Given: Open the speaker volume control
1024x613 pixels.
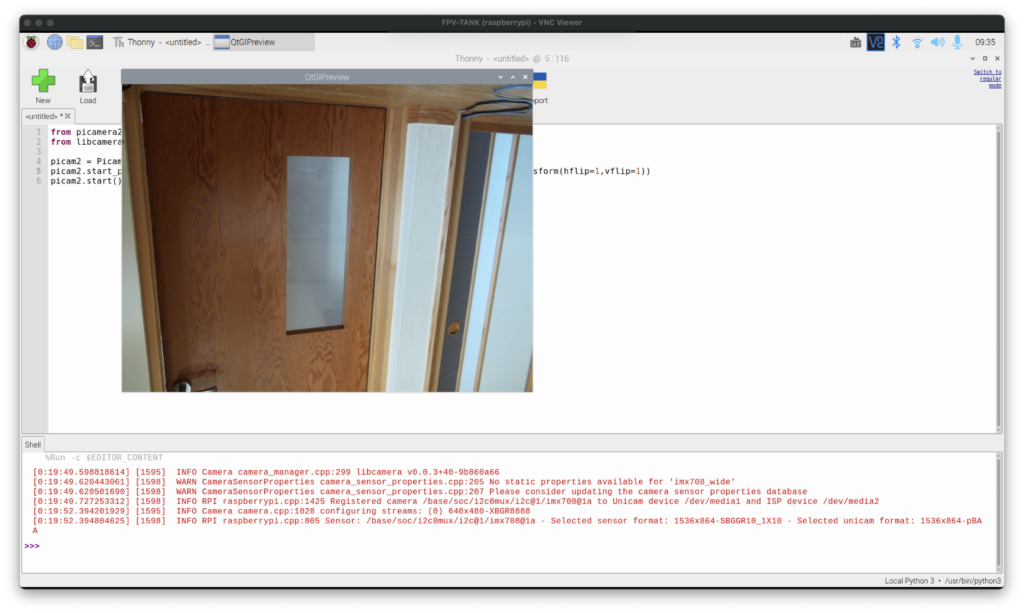Looking at the screenshot, I should (937, 42).
